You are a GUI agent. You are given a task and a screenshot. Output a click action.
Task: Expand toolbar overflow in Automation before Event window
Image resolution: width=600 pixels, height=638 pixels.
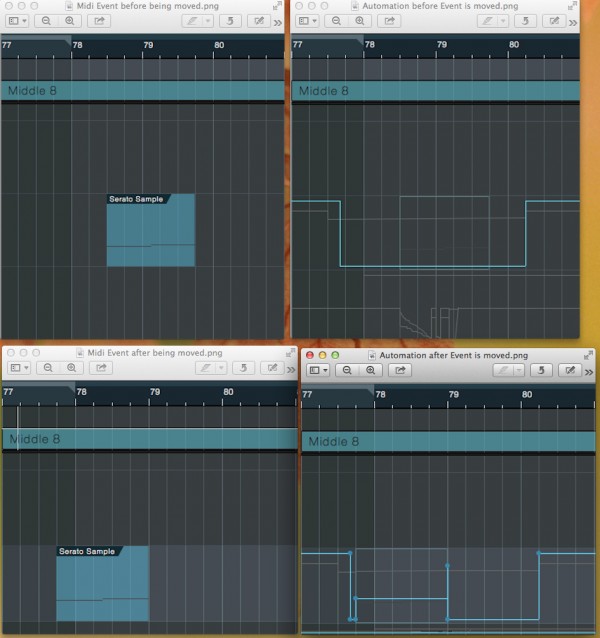573,23
